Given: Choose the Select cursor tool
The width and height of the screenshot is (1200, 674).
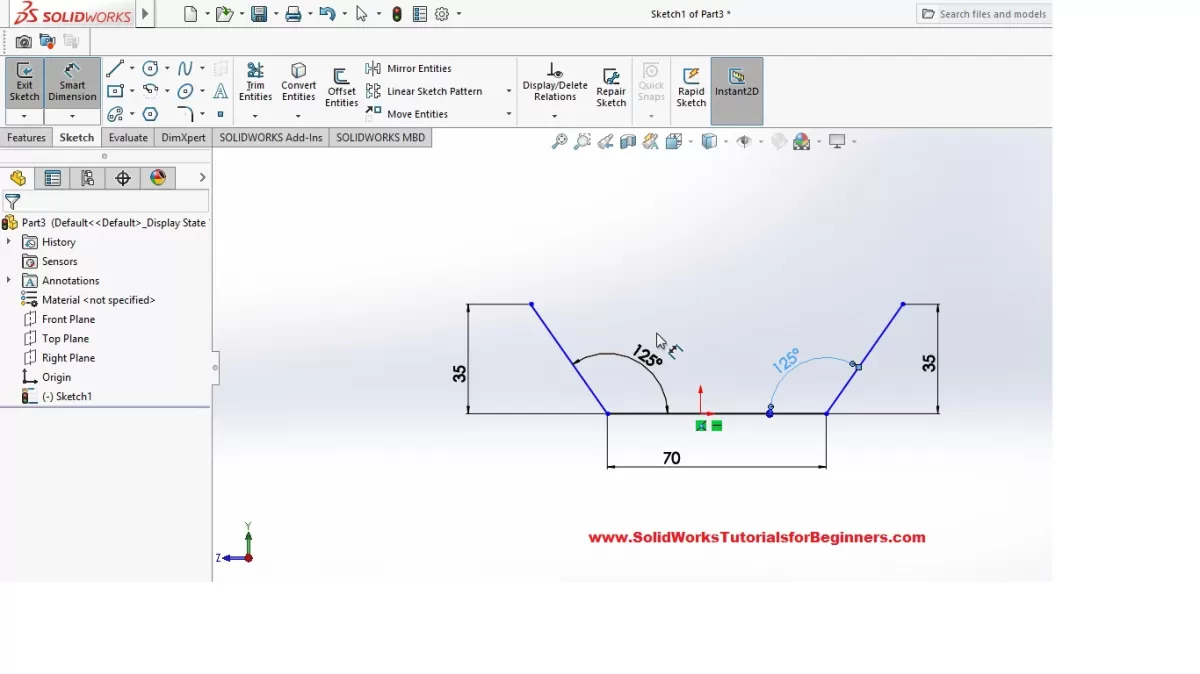Looking at the screenshot, I should 361,14.
